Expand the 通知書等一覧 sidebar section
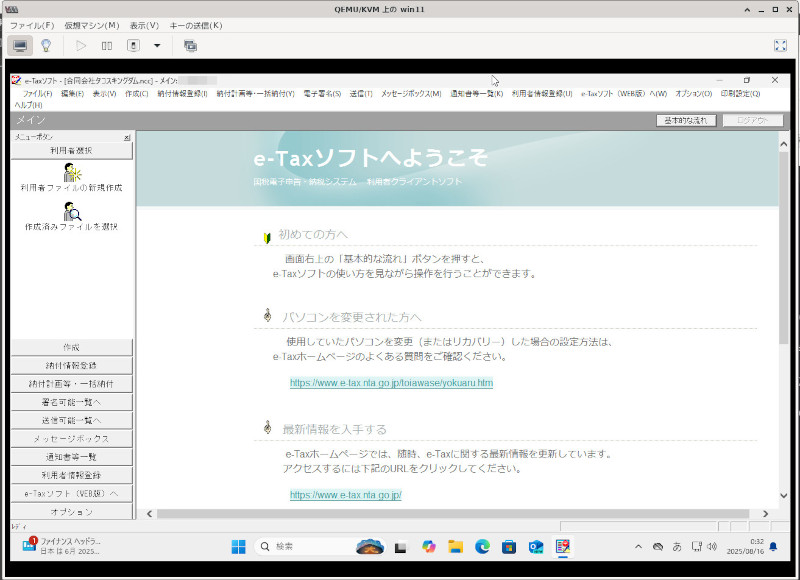This screenshot has width=800, height=580. [71, 457]
